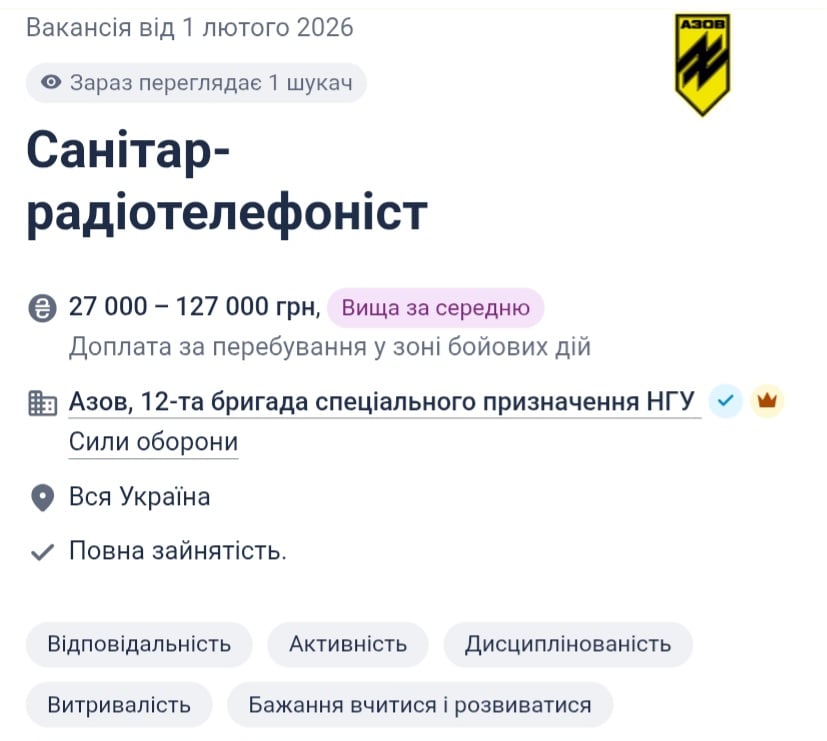Click the hryvnia salary icon
827x741 pixels.
point(41,307)
